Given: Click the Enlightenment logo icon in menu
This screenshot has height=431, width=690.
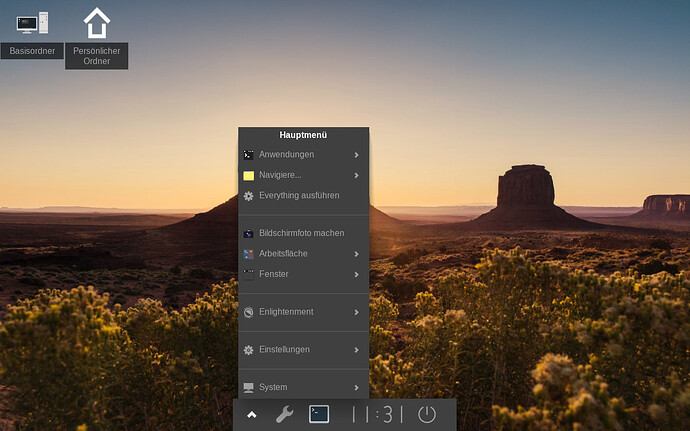Looking at the screenshot, I should tap(249, 312).
